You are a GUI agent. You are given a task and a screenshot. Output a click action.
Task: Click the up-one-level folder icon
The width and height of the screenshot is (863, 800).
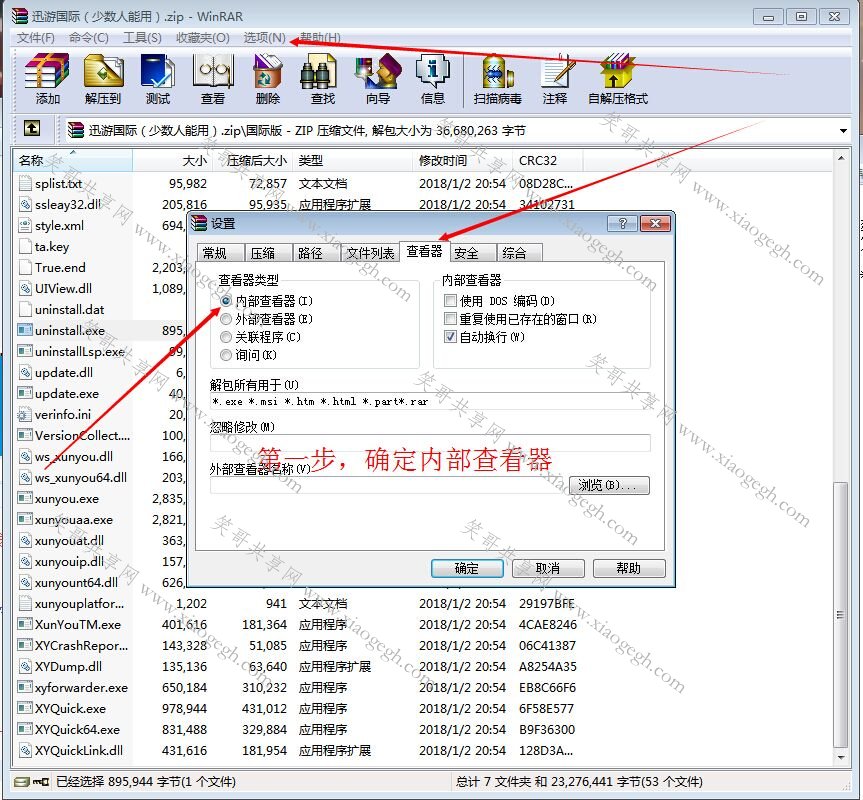32,129
